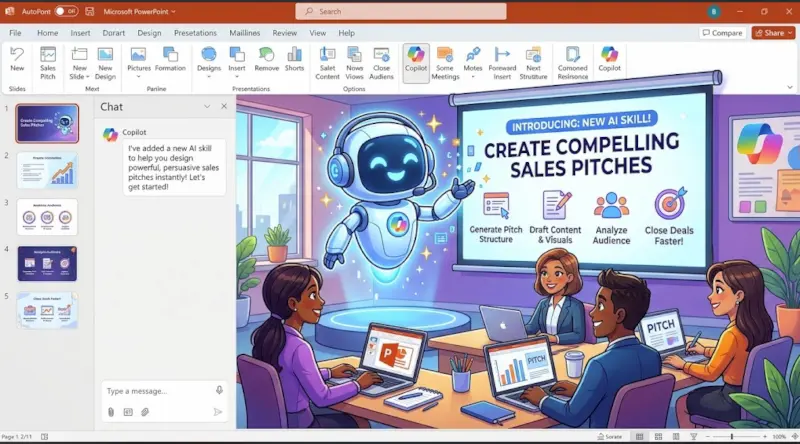
Task: Click the Page 1 2/11 status text
Action: click(17, 437)
